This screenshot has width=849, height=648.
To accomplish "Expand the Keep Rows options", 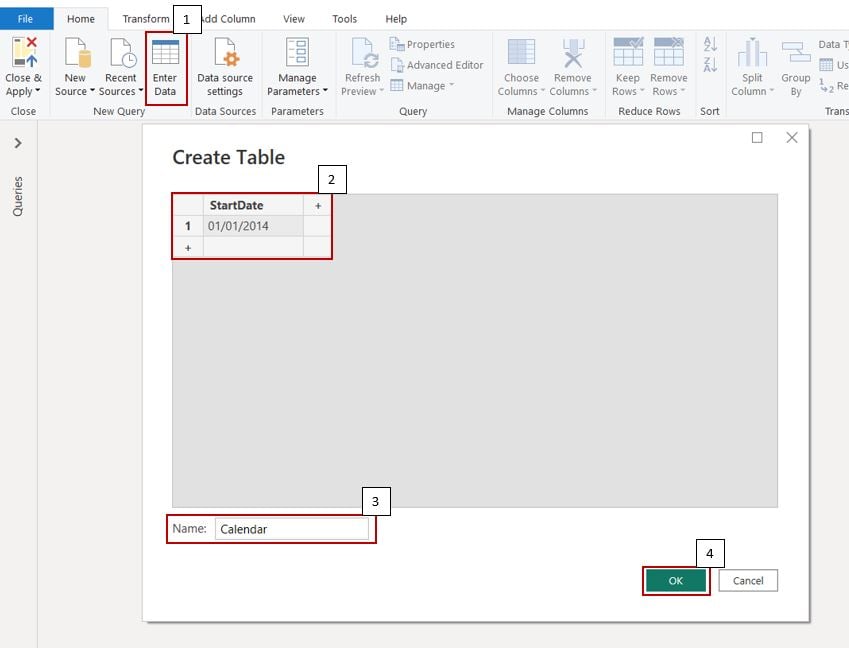I will pos(627,62).
